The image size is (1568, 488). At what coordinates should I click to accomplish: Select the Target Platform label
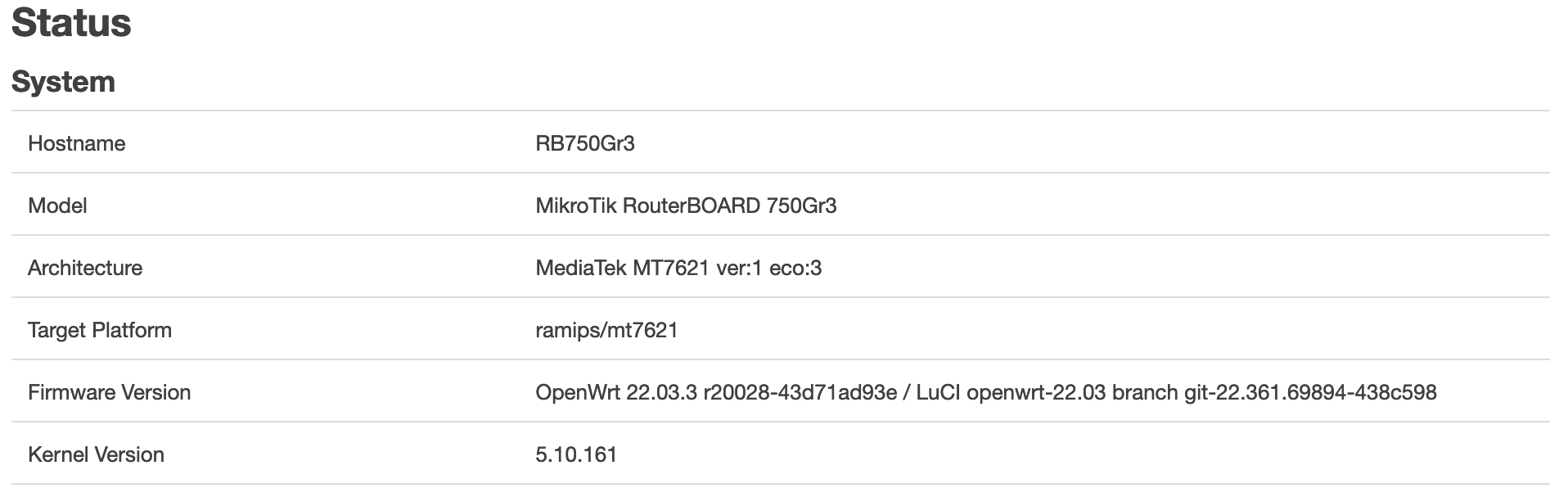[x=100, y=330]
